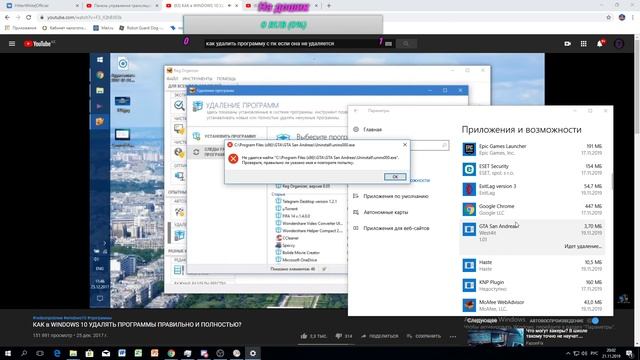
Task: Select uTorrent in program list
Action: coord(287,209)
